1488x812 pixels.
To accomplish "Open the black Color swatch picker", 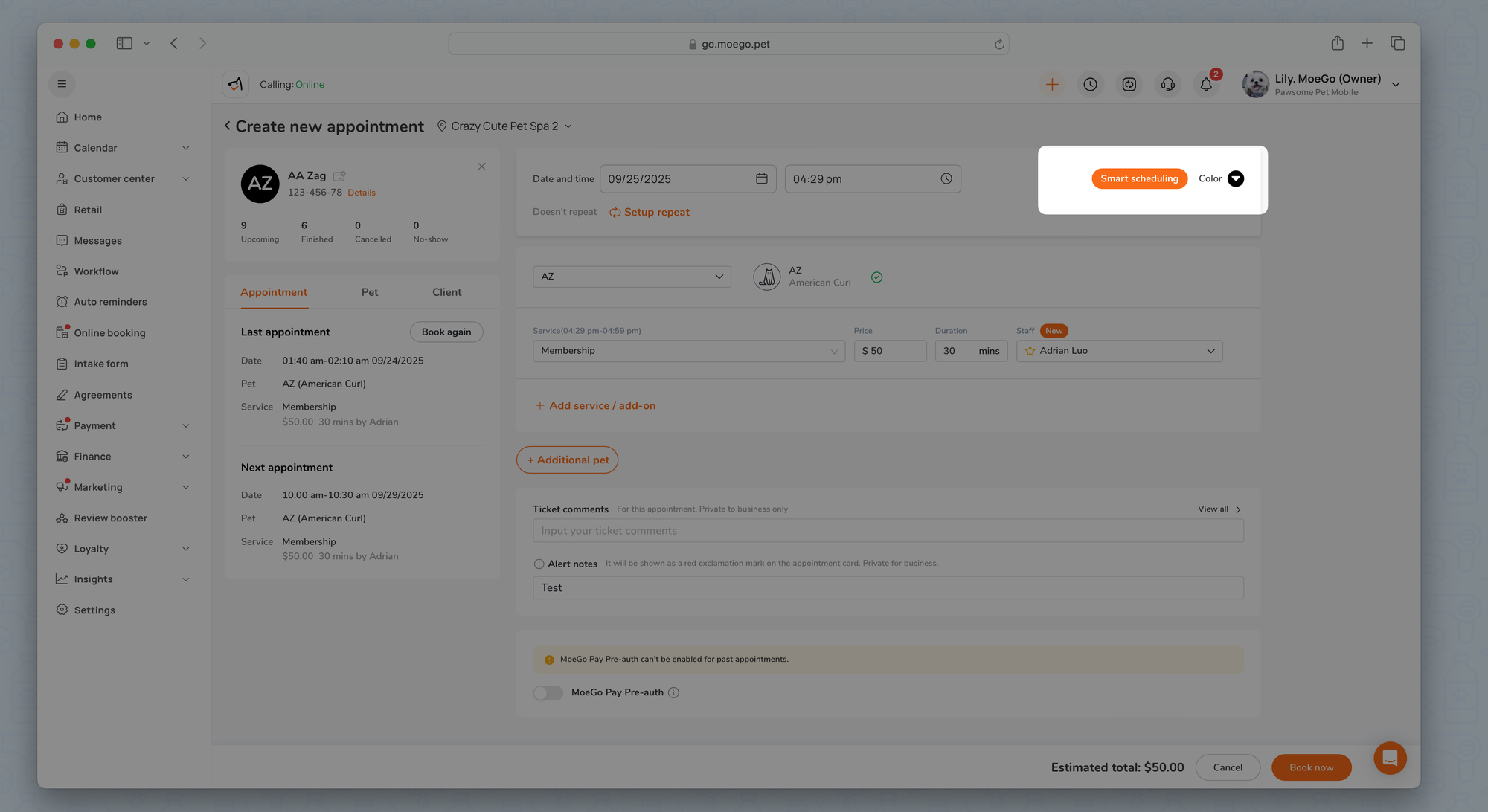I will (1235, 178).
